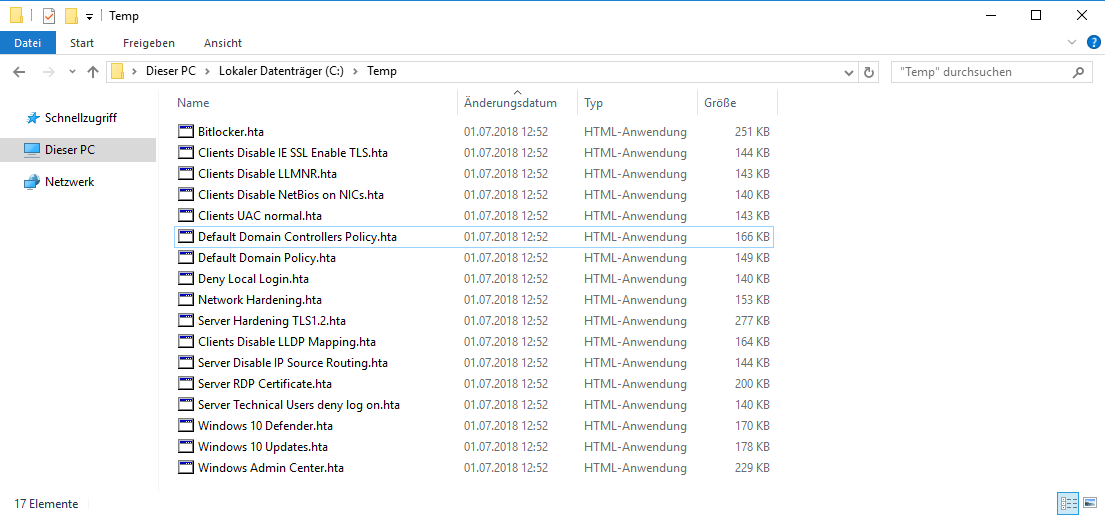Switch to details view layout icon
The height and width of the screenshot is (515, 1105).
click(1067, 503)
